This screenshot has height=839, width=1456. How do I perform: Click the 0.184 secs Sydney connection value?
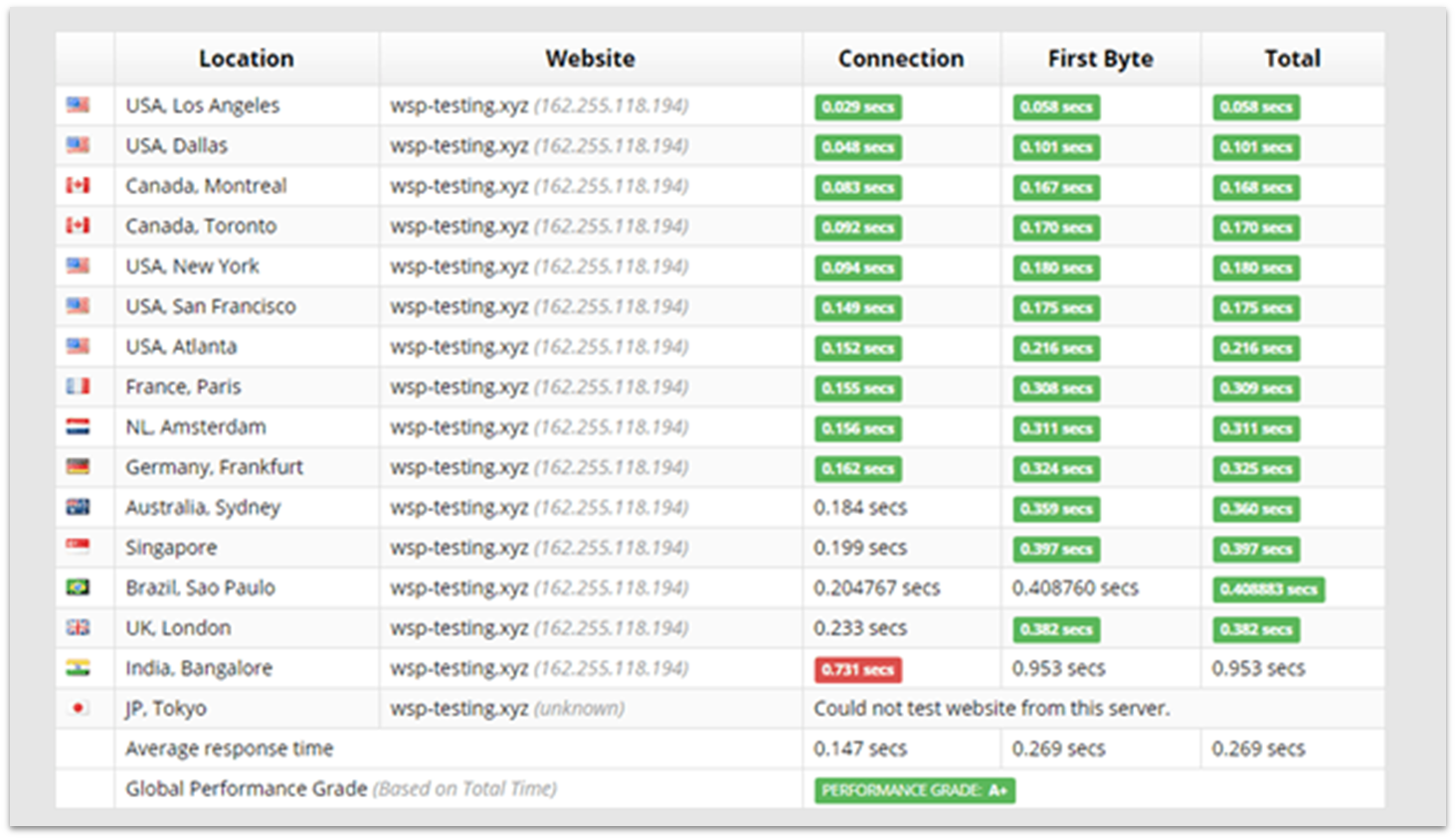(860, 507)
